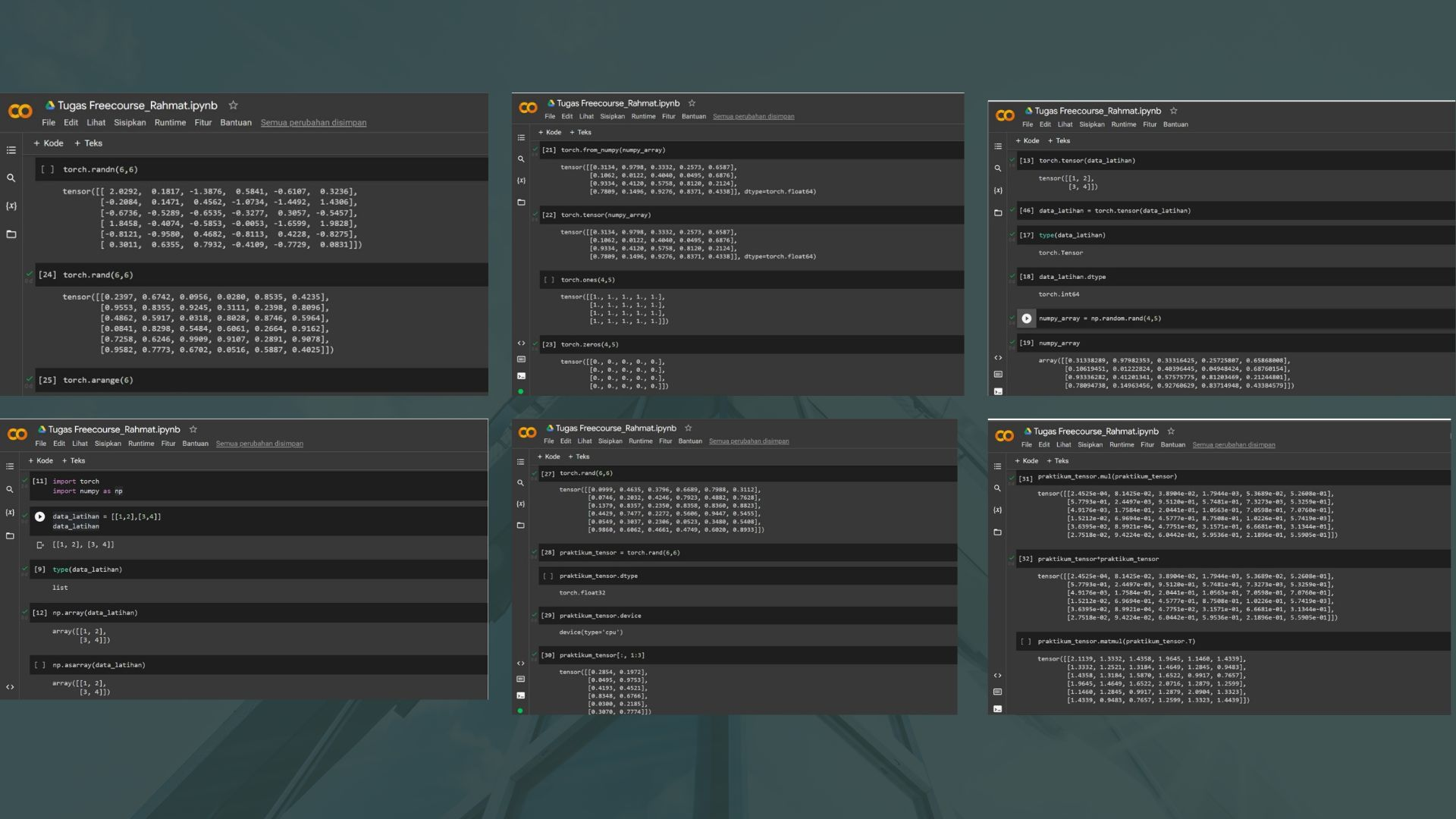Image resolution: width=1456 pixels, height=819 pixels.
Task: Open table of contents in the import torch notebook
Action: 10,466
